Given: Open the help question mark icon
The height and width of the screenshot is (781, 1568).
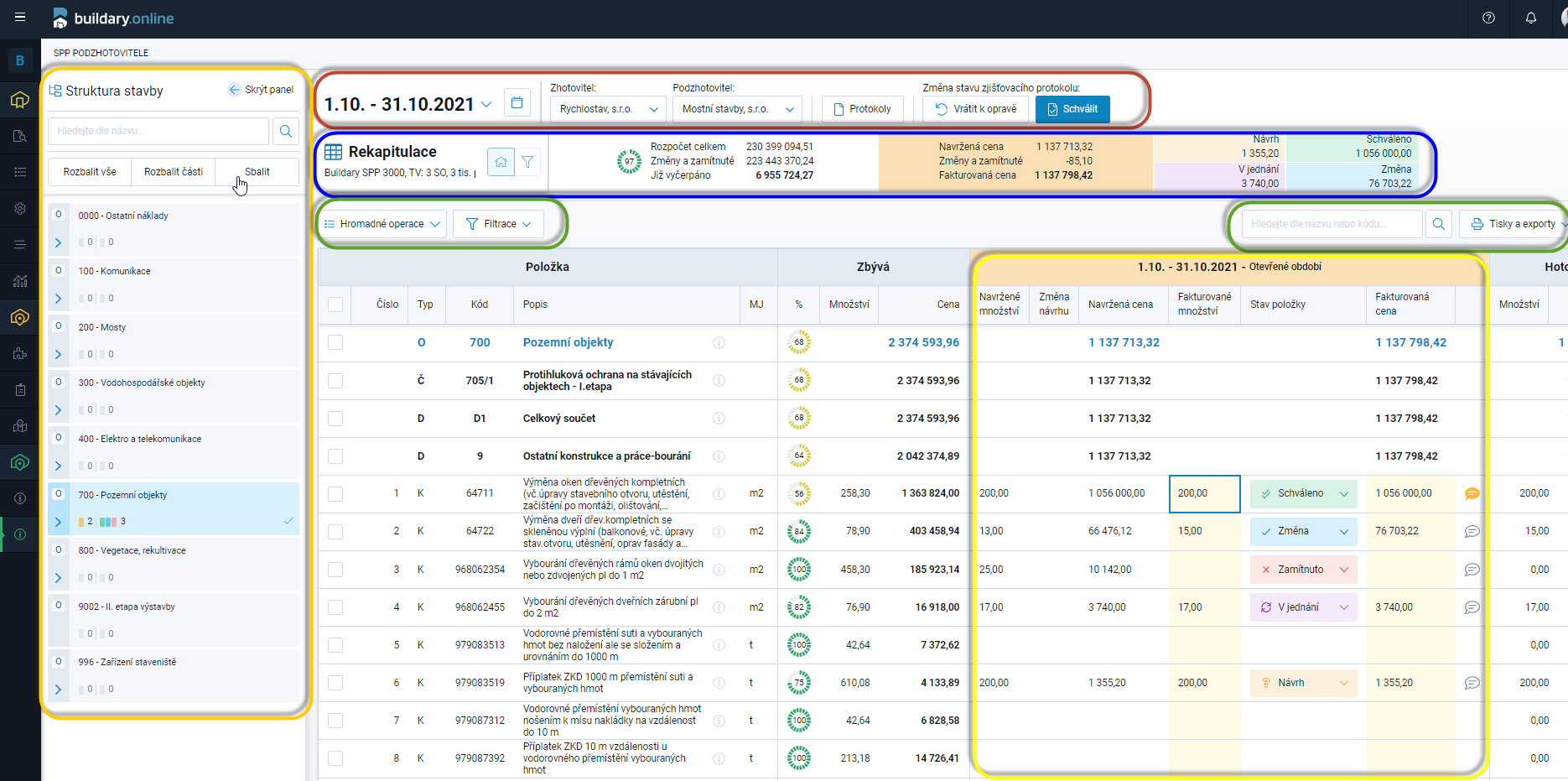Looking at the screenshot, I should click(1488, 18).
